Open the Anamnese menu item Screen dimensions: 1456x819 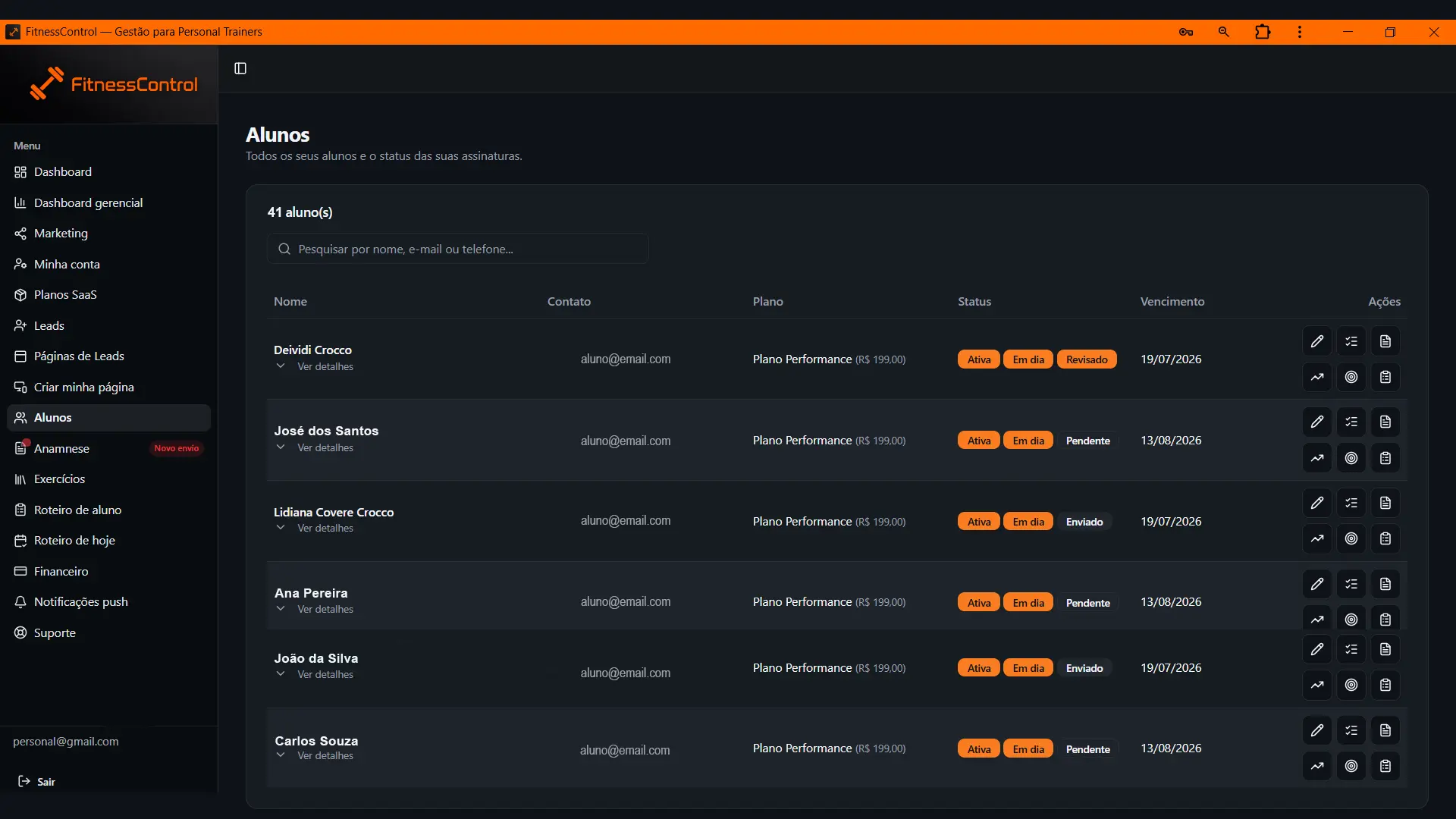click(x=108, y=449)
